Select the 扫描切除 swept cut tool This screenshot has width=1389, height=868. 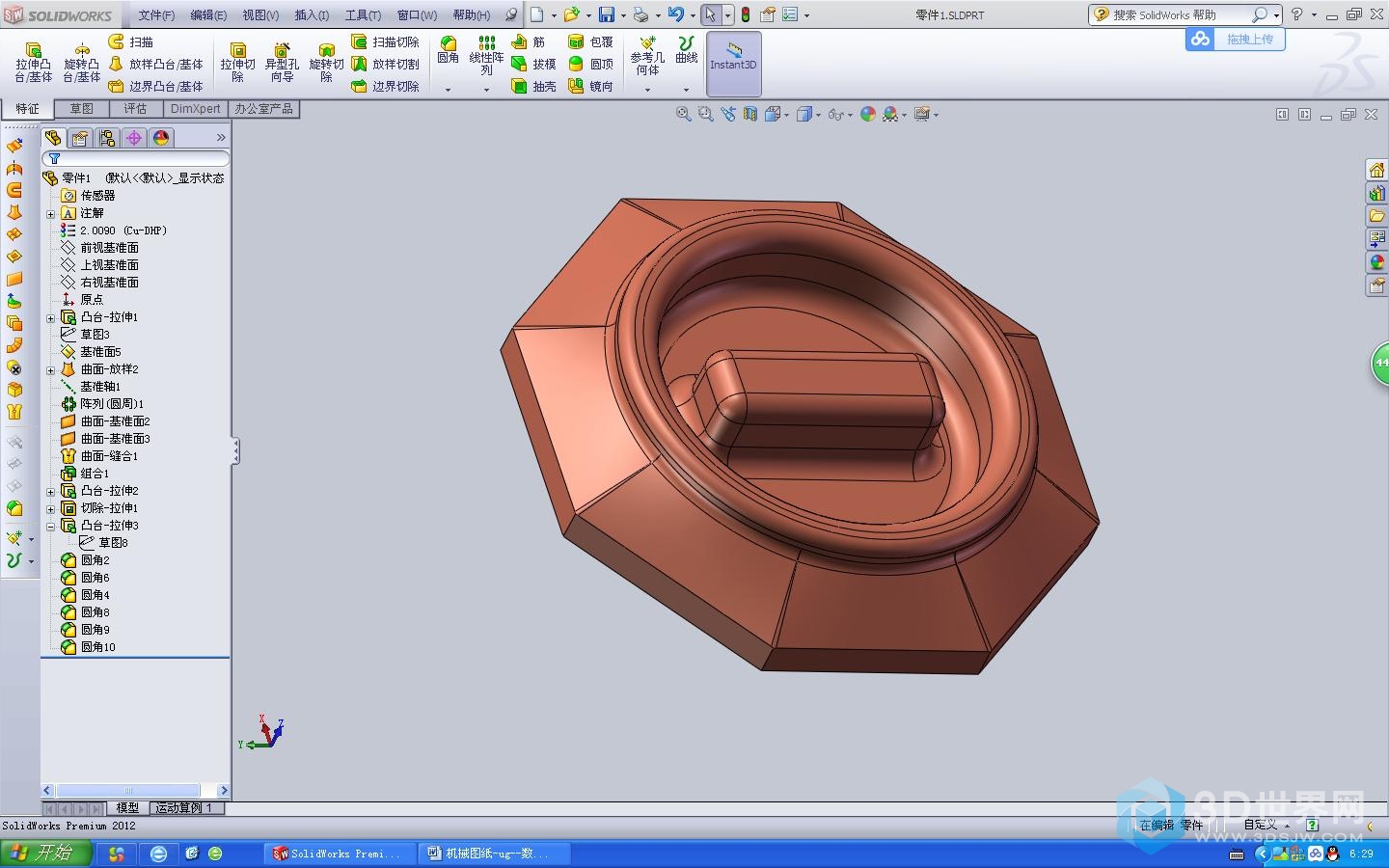[x=385, y=41]
